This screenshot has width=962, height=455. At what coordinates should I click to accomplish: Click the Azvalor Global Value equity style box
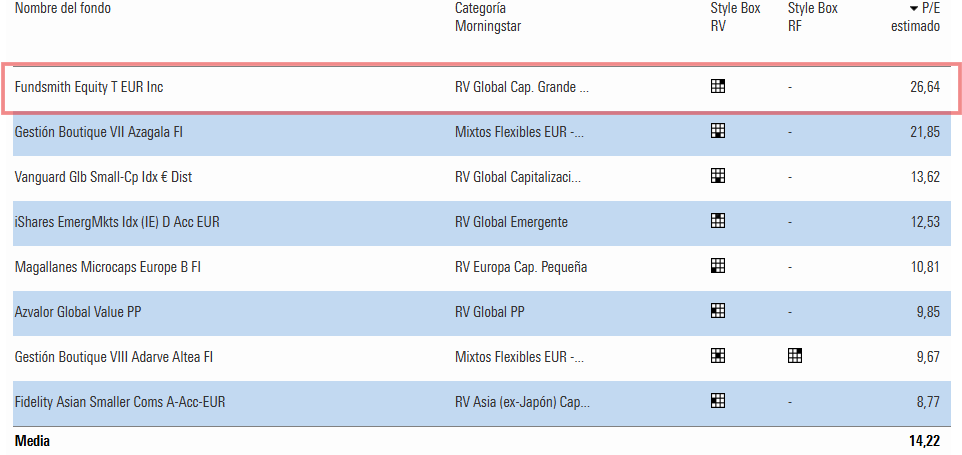point(718,311)
